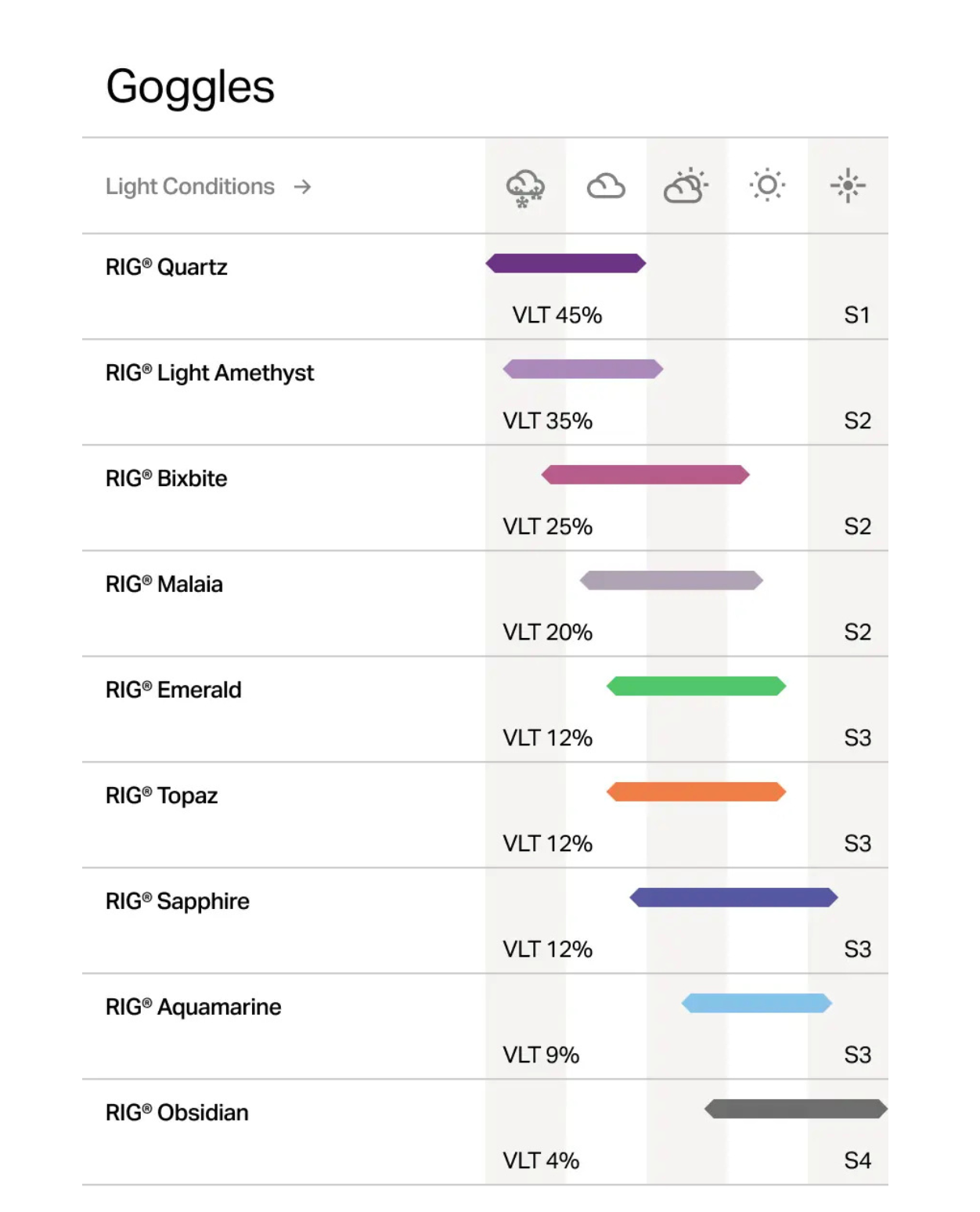Click the light blue Aquamarine bar
The image size is (980, 1212).
coord(756,1003)
